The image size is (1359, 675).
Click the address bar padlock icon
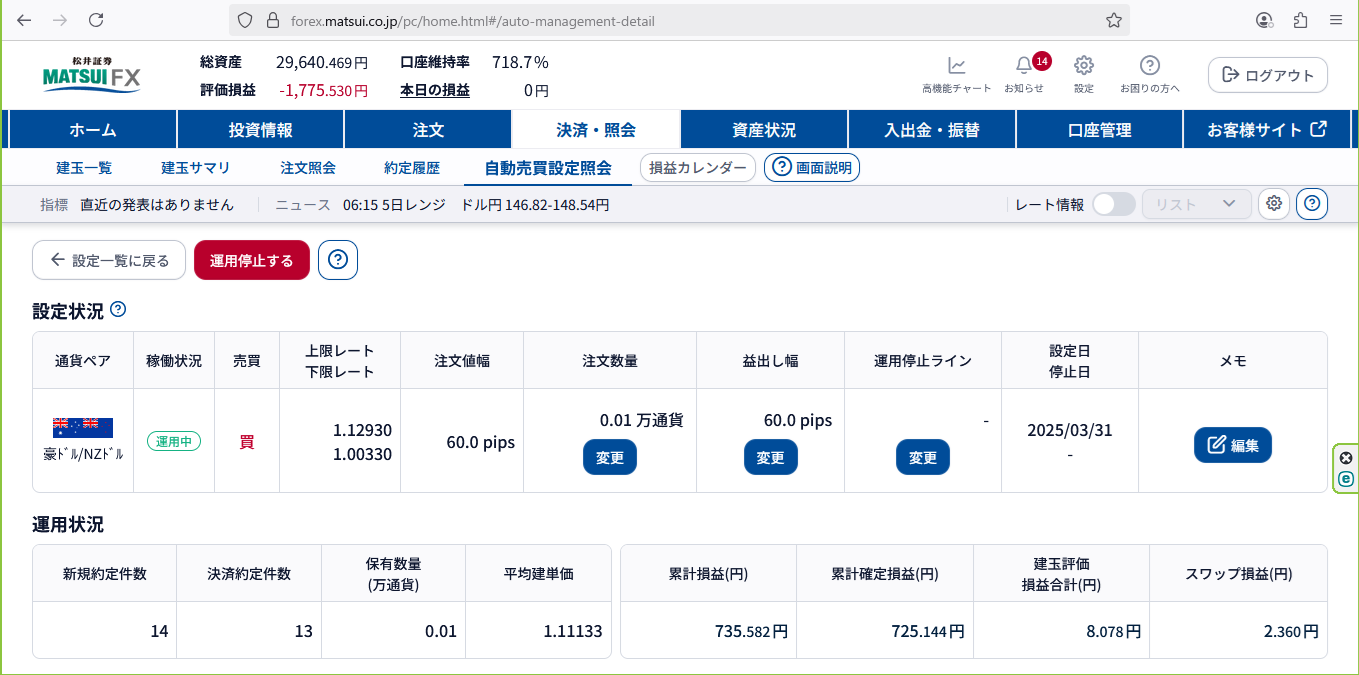click(x=271, y=20)
